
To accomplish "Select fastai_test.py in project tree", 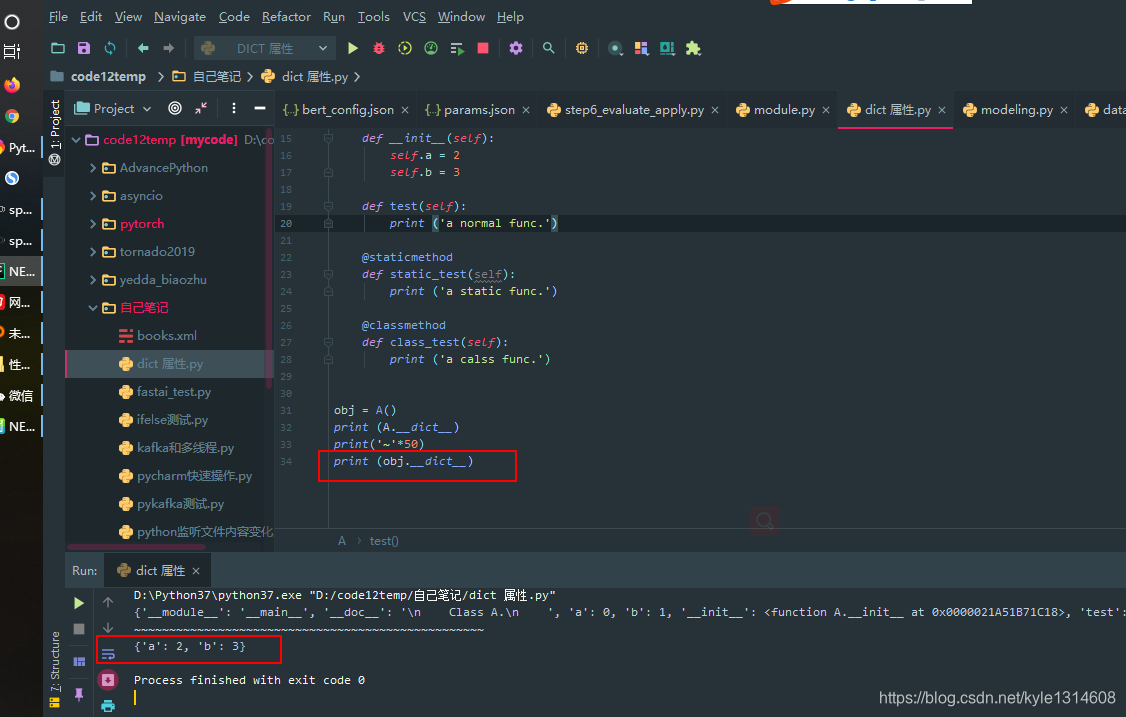I will (x=174, y=392).
